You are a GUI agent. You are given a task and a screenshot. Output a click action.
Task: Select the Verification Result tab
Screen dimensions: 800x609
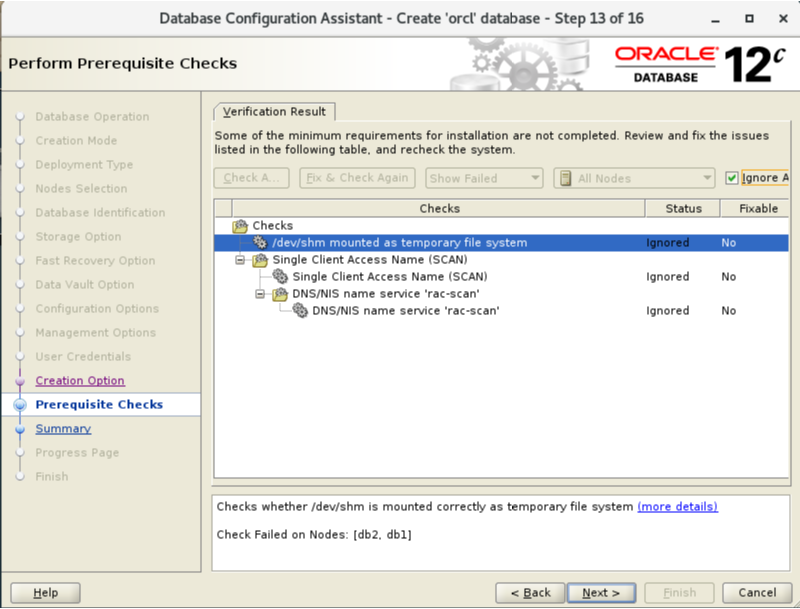pyautogui.click(x=274, y=111)
